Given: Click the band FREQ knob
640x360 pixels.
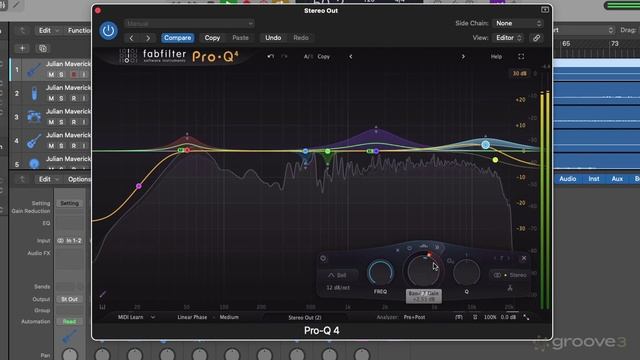Looking at the screenshot, I should 380,273.
